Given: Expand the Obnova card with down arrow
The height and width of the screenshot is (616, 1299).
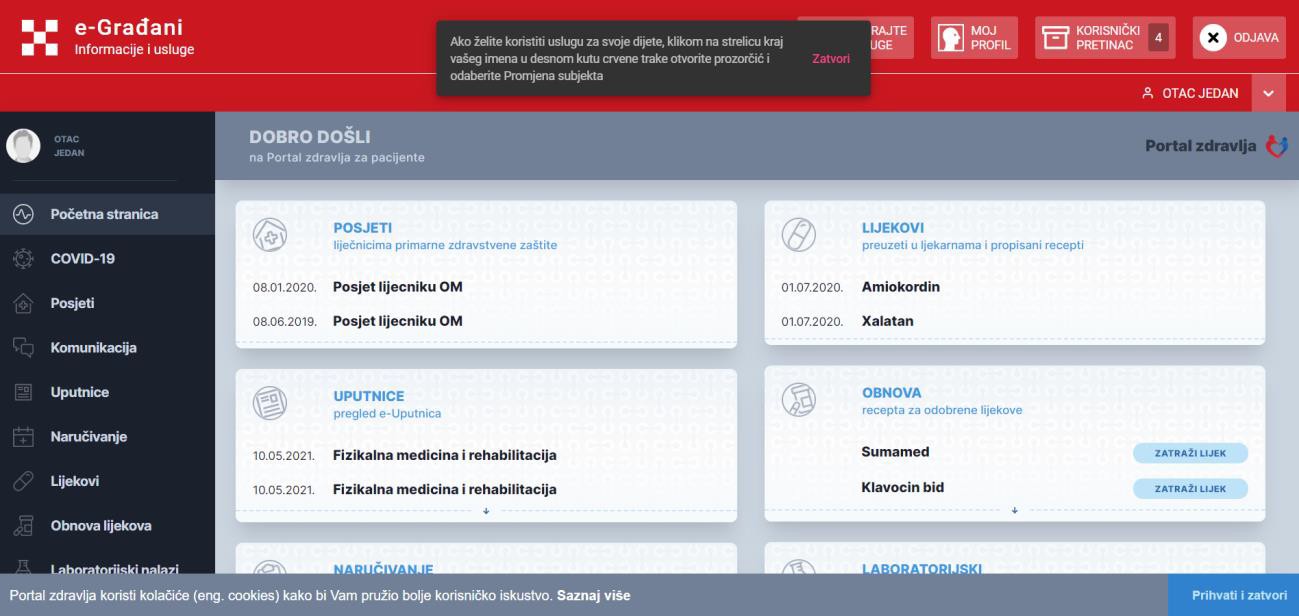Looking at the screenshot, I should (x=1014, y=510).
